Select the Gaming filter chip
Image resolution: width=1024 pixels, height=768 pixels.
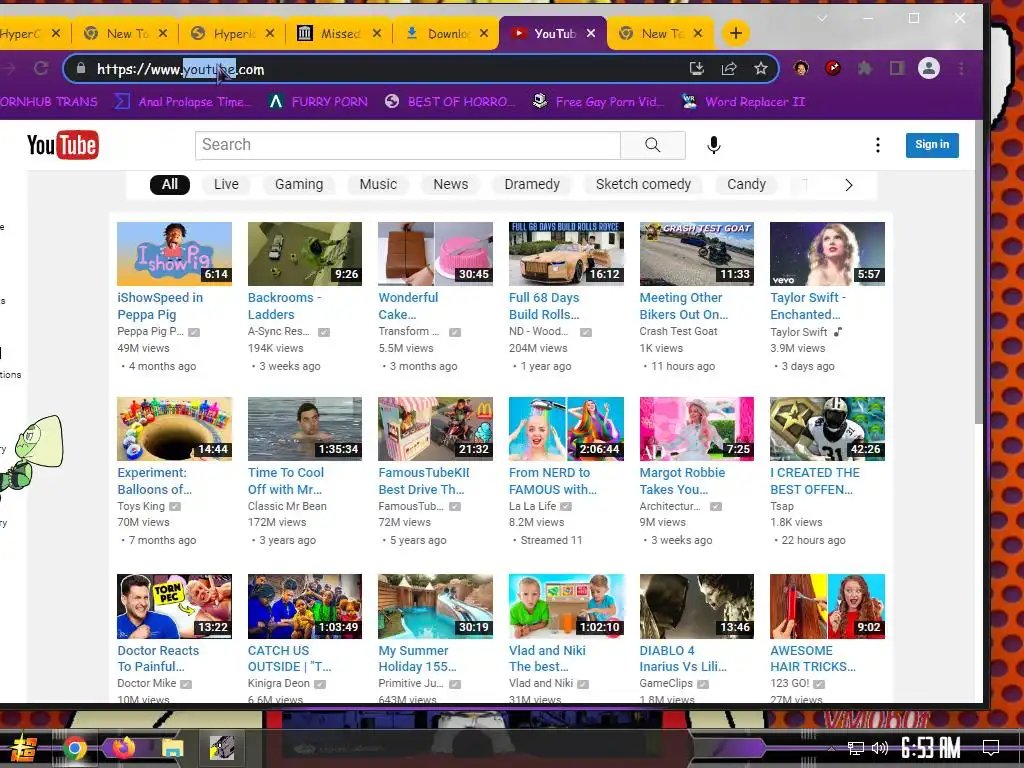click(299, 185)
